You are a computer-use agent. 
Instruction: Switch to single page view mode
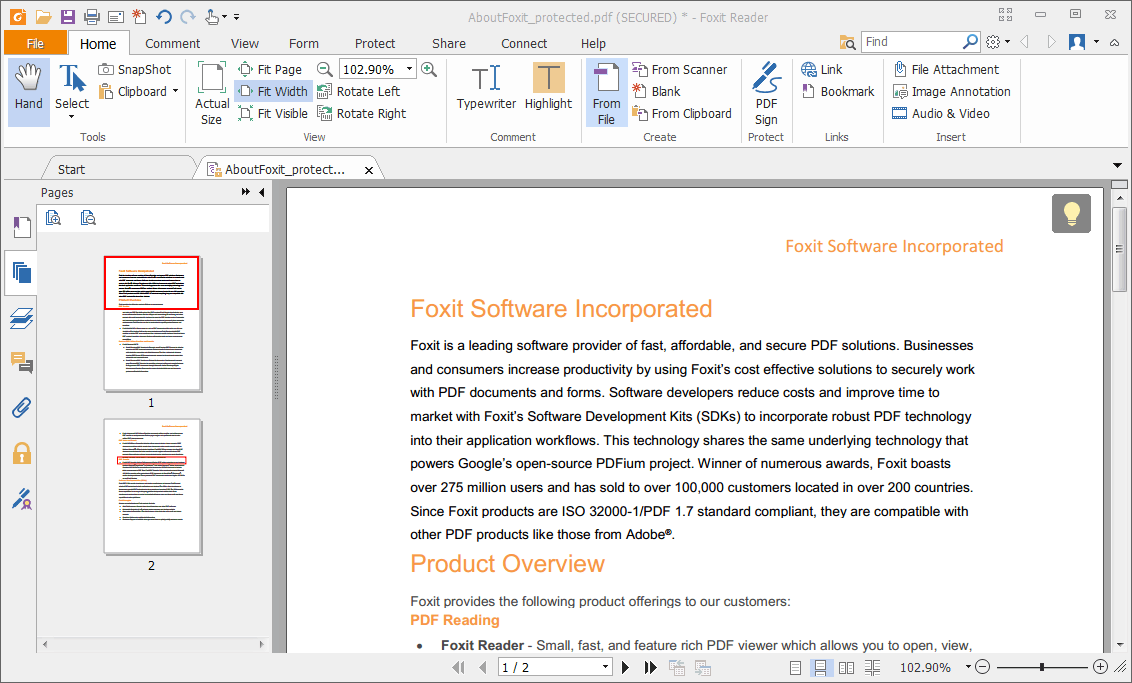795,667
